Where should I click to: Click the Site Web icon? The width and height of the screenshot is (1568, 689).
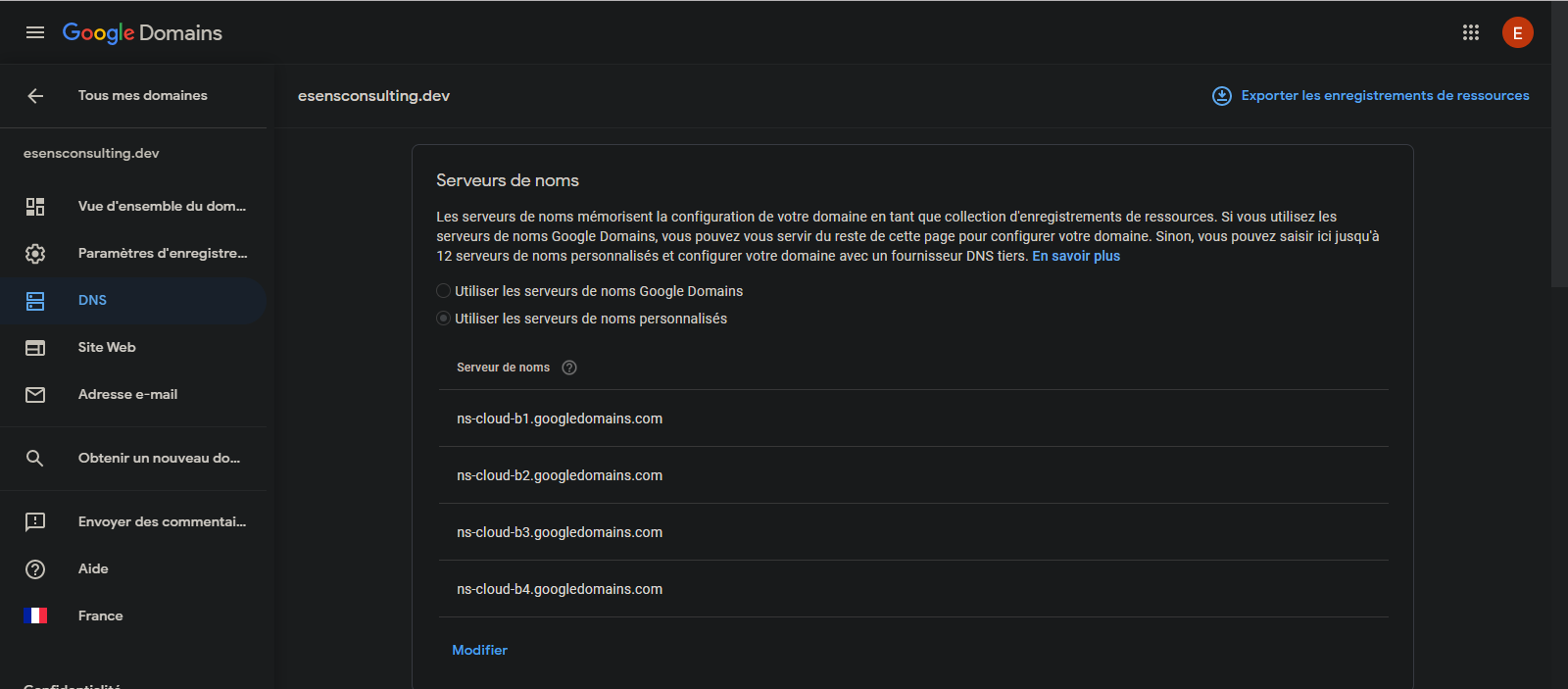click(35, 347)
